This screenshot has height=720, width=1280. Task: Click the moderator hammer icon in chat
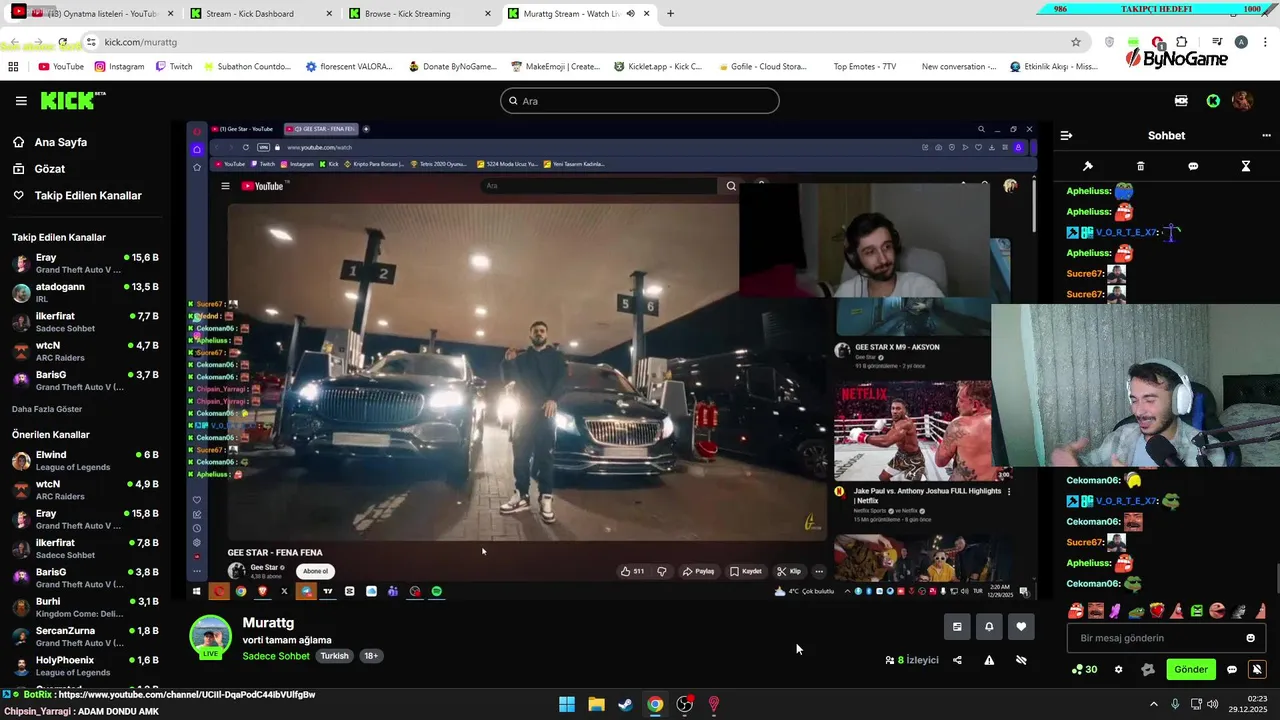point(1088,166)
